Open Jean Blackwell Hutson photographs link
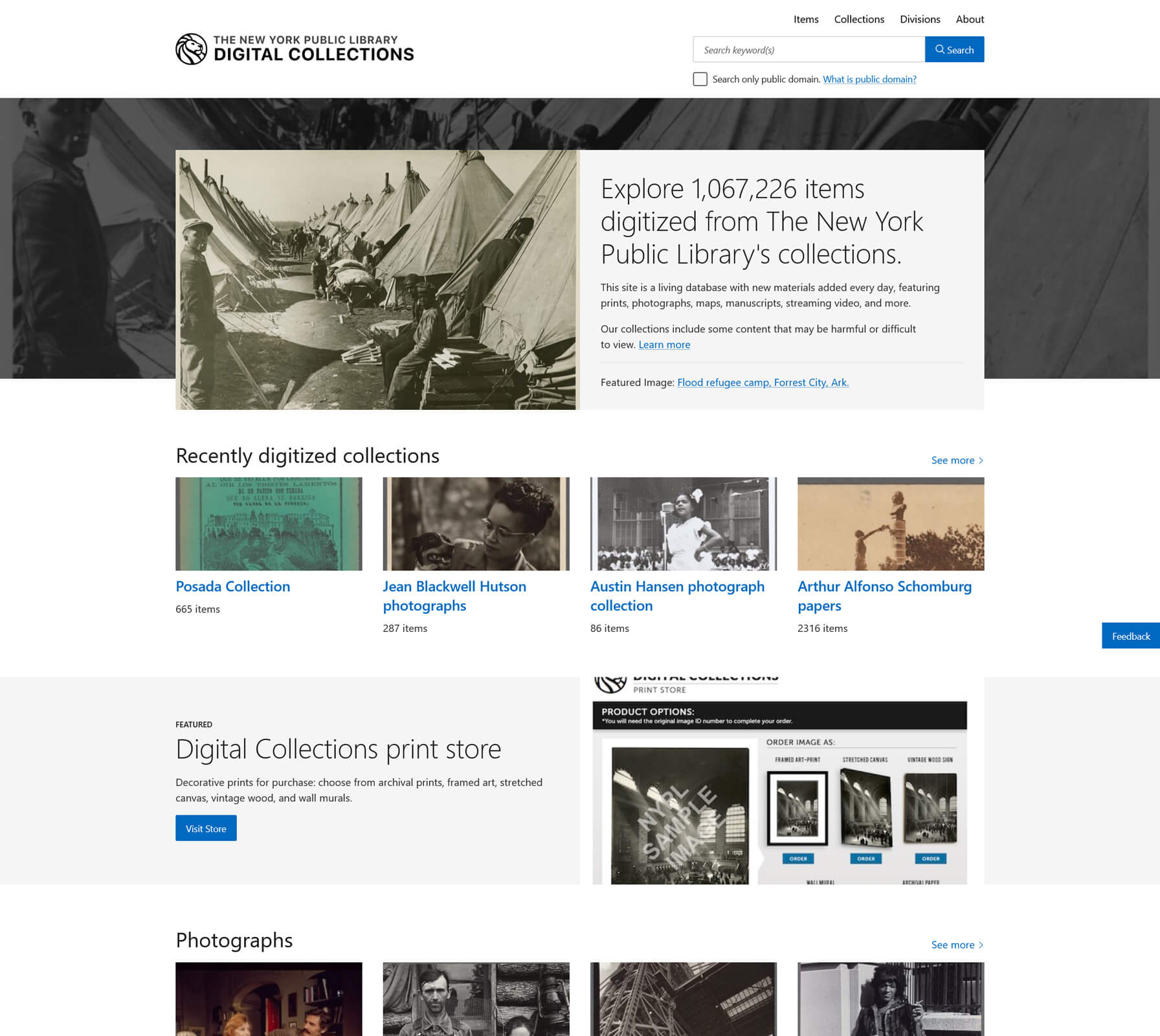1160x1036 pixels. [x=454, y=596]
